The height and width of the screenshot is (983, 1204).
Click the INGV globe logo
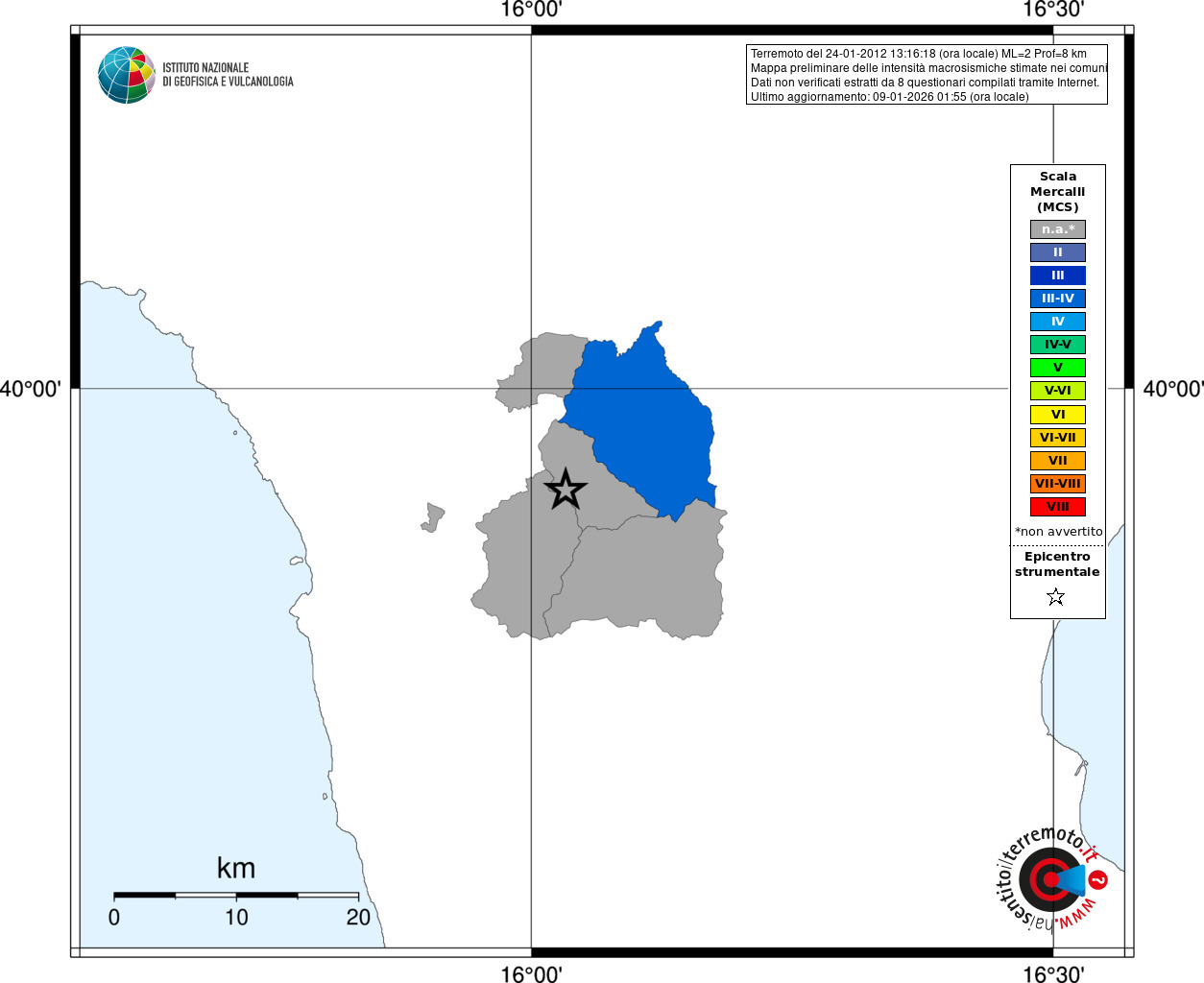[x=127, y=75]
